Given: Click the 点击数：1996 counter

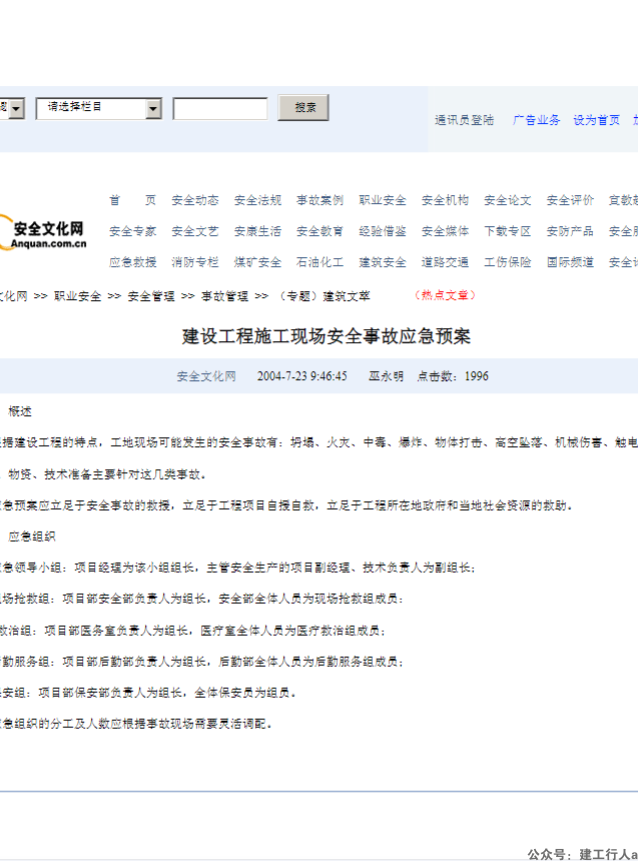Looking at the screenshot, I should pos(452,376).
